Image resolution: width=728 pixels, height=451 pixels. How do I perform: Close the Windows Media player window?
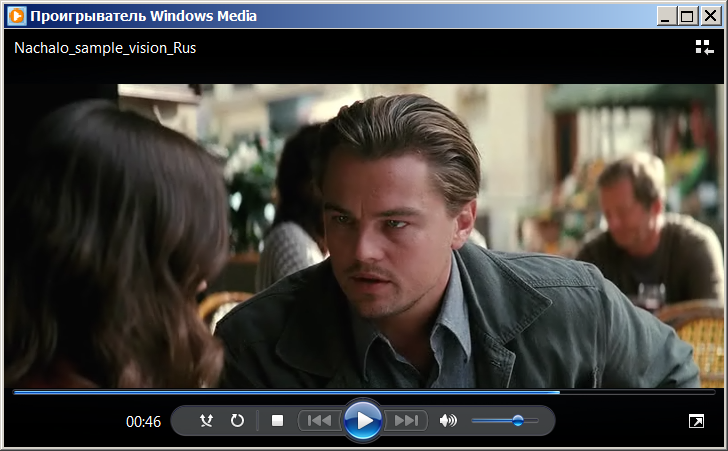708,16
